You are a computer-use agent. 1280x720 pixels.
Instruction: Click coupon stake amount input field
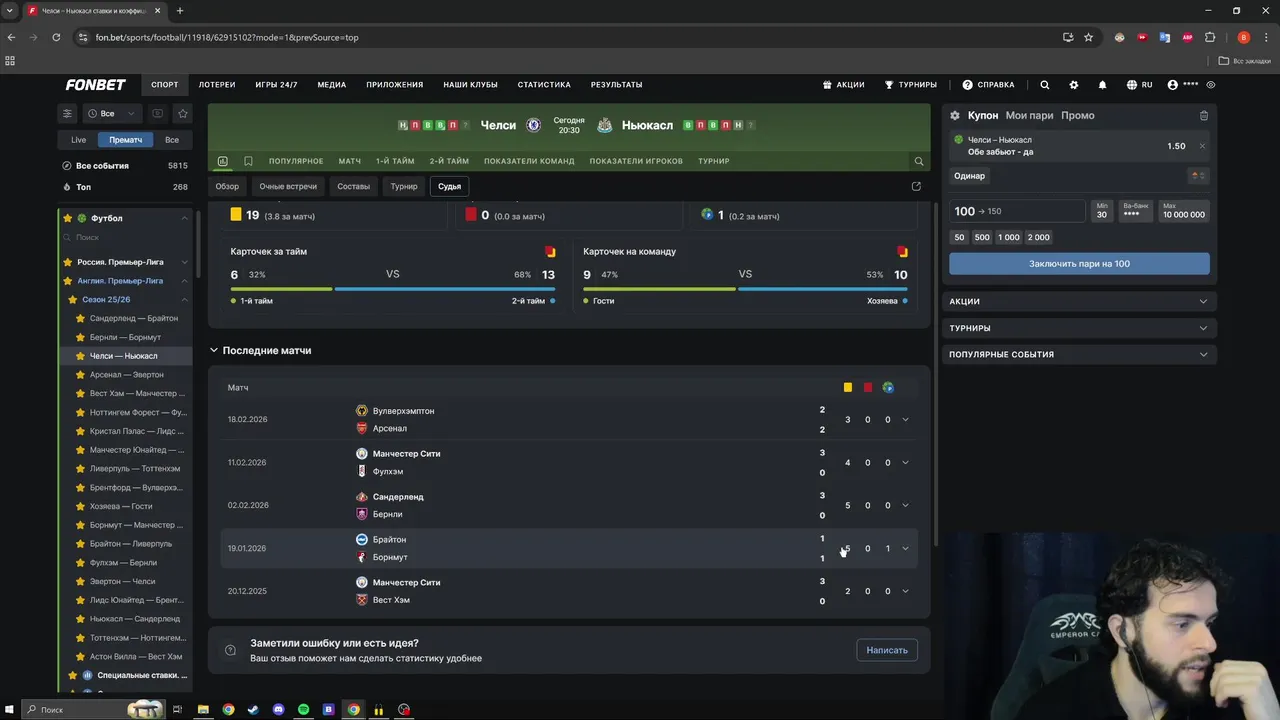[1017, 211]
